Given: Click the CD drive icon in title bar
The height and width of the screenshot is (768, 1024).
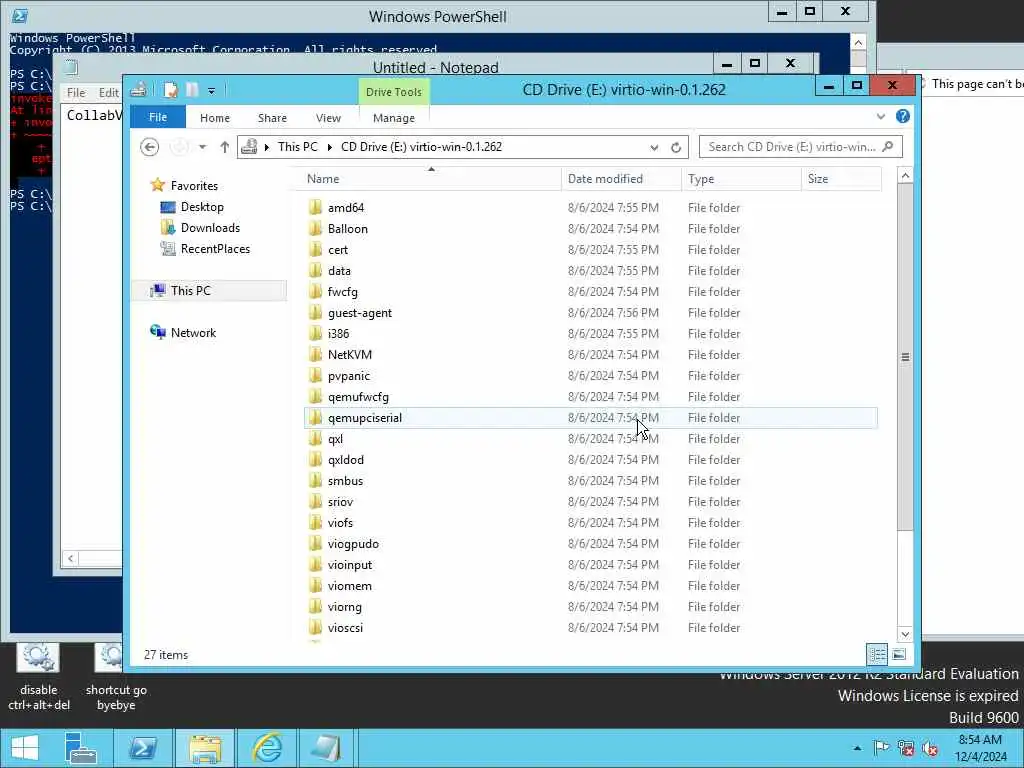Looking at the screenshot, I should [138, 90].
